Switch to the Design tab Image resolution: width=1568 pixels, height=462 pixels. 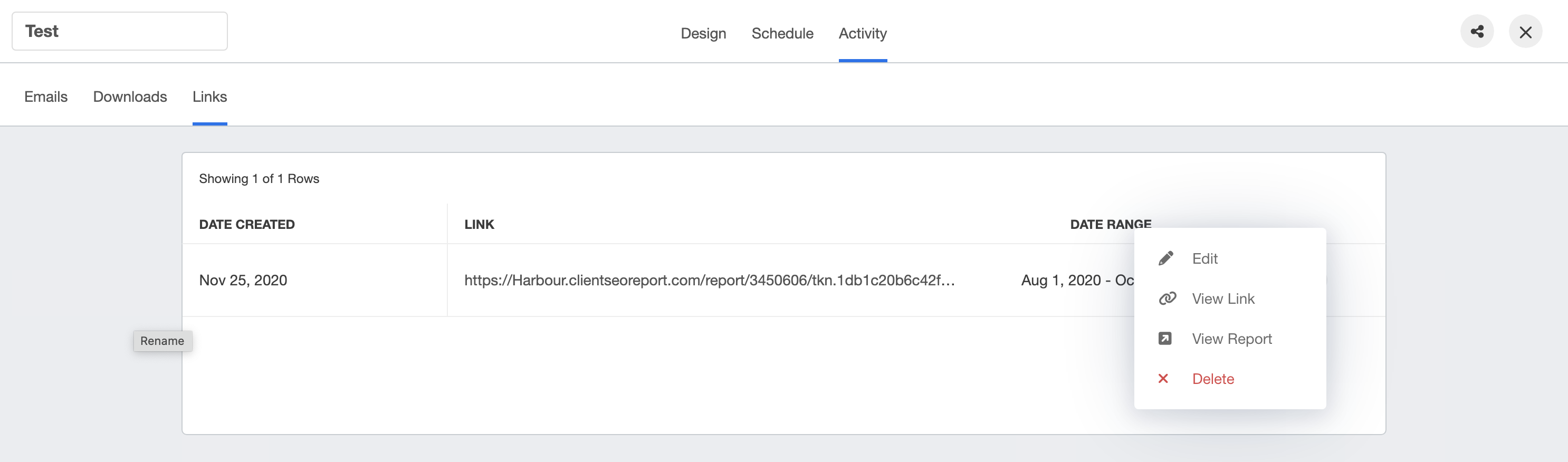pos(703,33)
